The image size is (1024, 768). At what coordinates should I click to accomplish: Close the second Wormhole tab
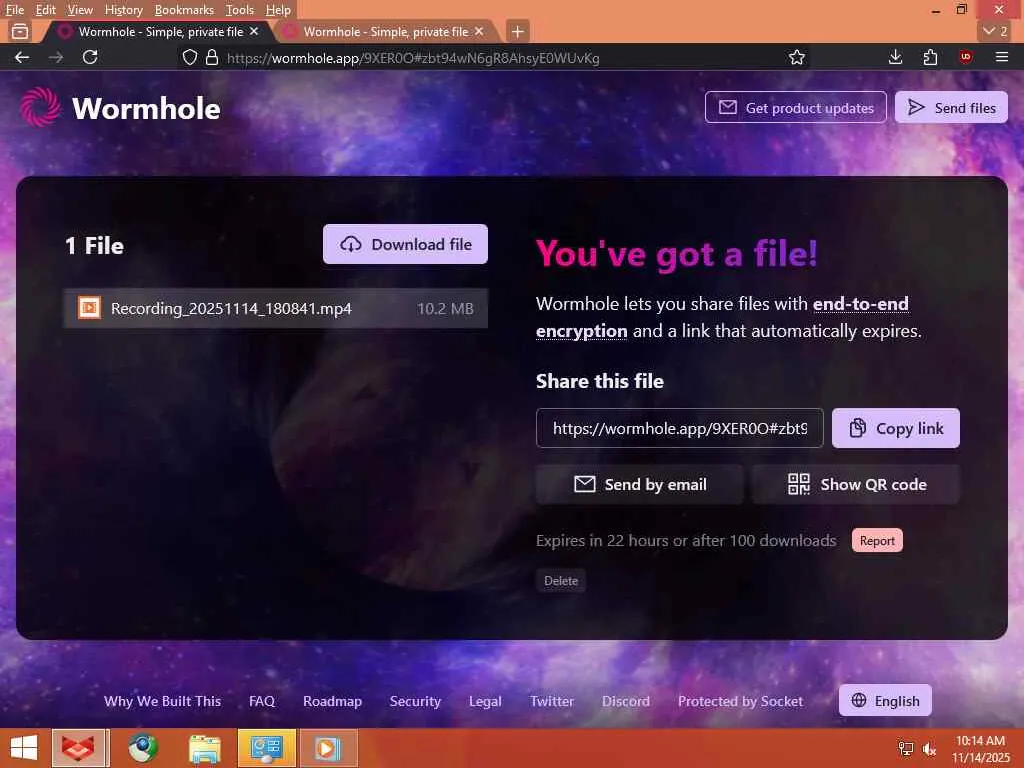pos(479,31)
